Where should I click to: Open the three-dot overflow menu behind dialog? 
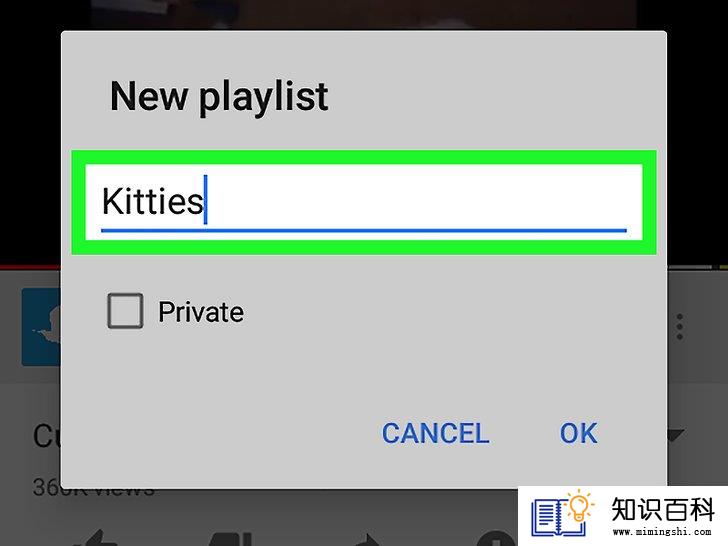pos(679,326)
